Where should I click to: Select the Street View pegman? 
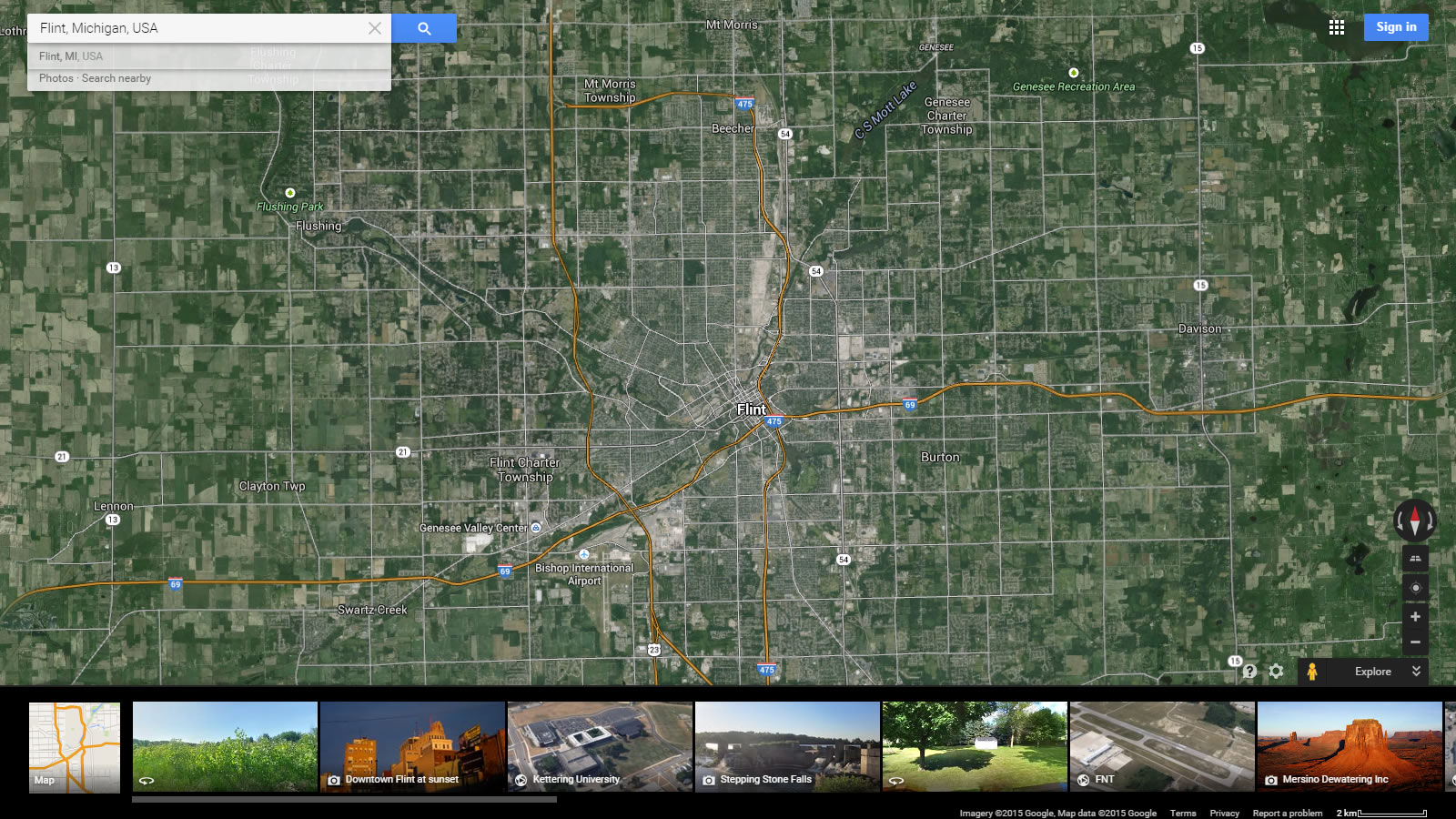(x=1311, y=672)
